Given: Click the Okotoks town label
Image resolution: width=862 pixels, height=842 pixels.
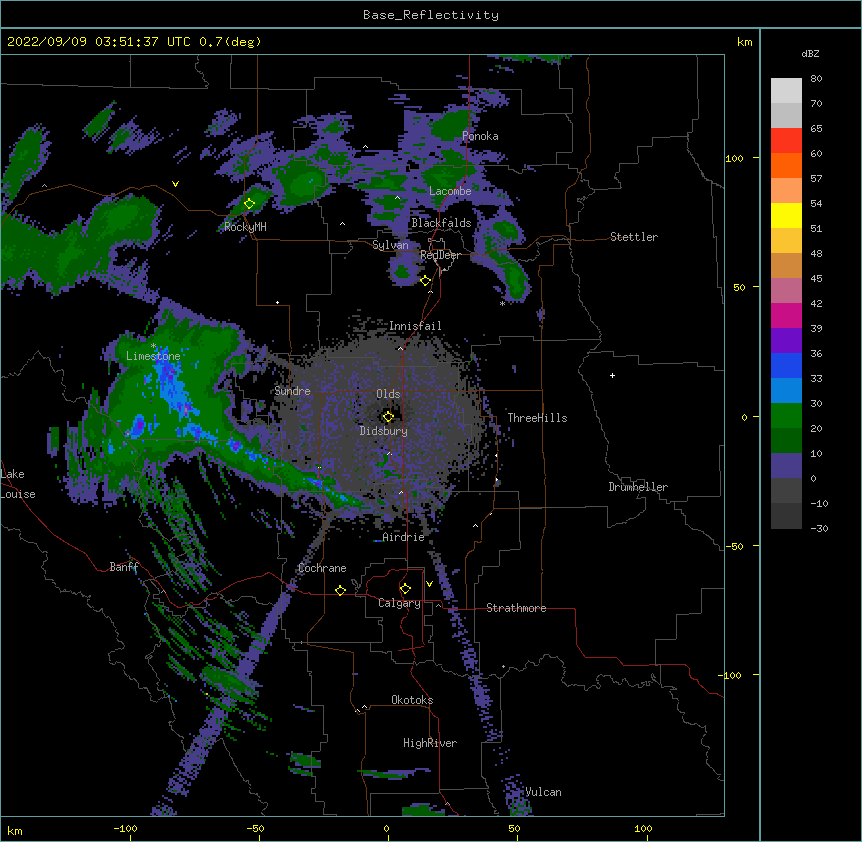Looking at the screenshot, I should (412, 700).
